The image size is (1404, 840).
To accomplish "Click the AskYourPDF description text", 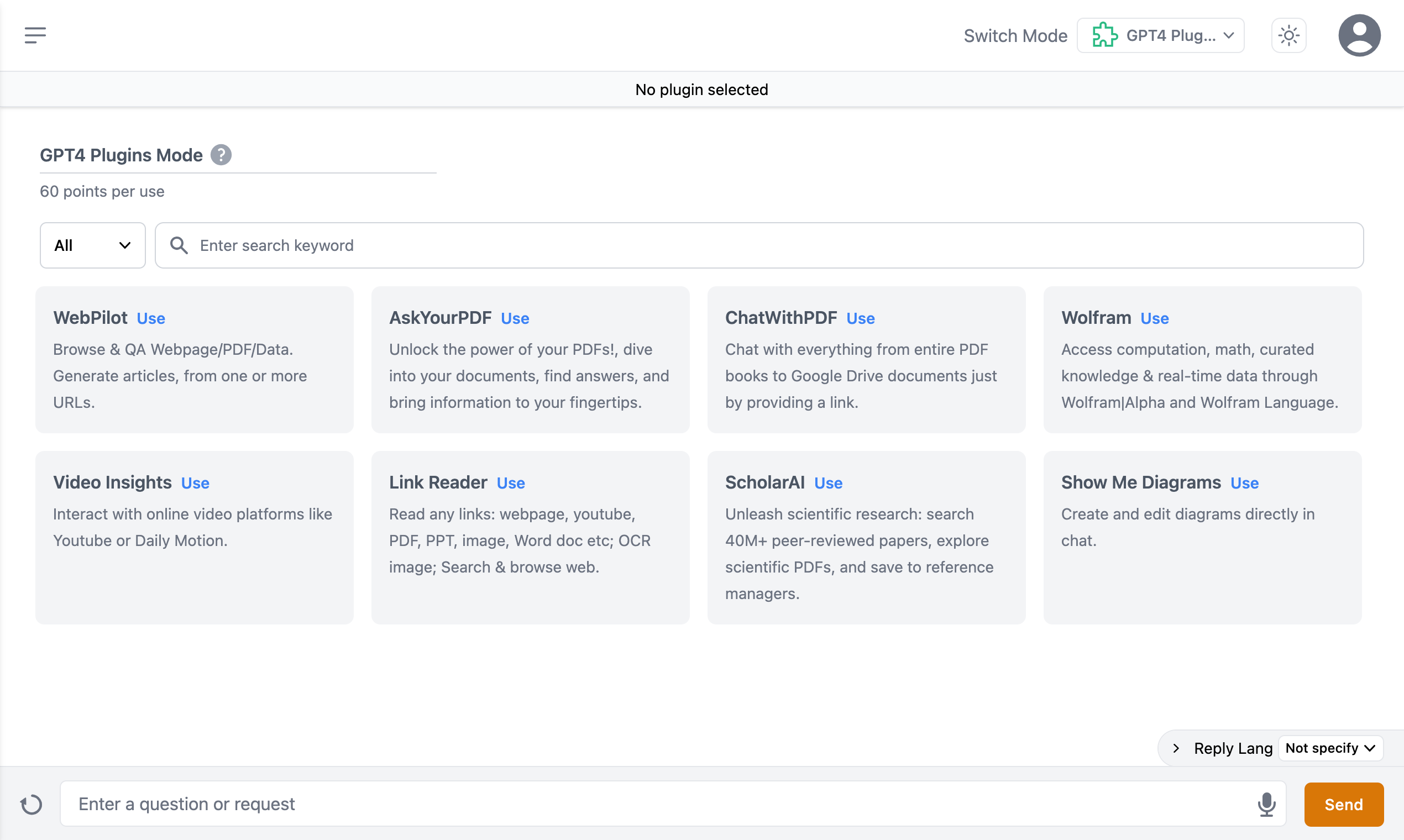I will point(529,376).
